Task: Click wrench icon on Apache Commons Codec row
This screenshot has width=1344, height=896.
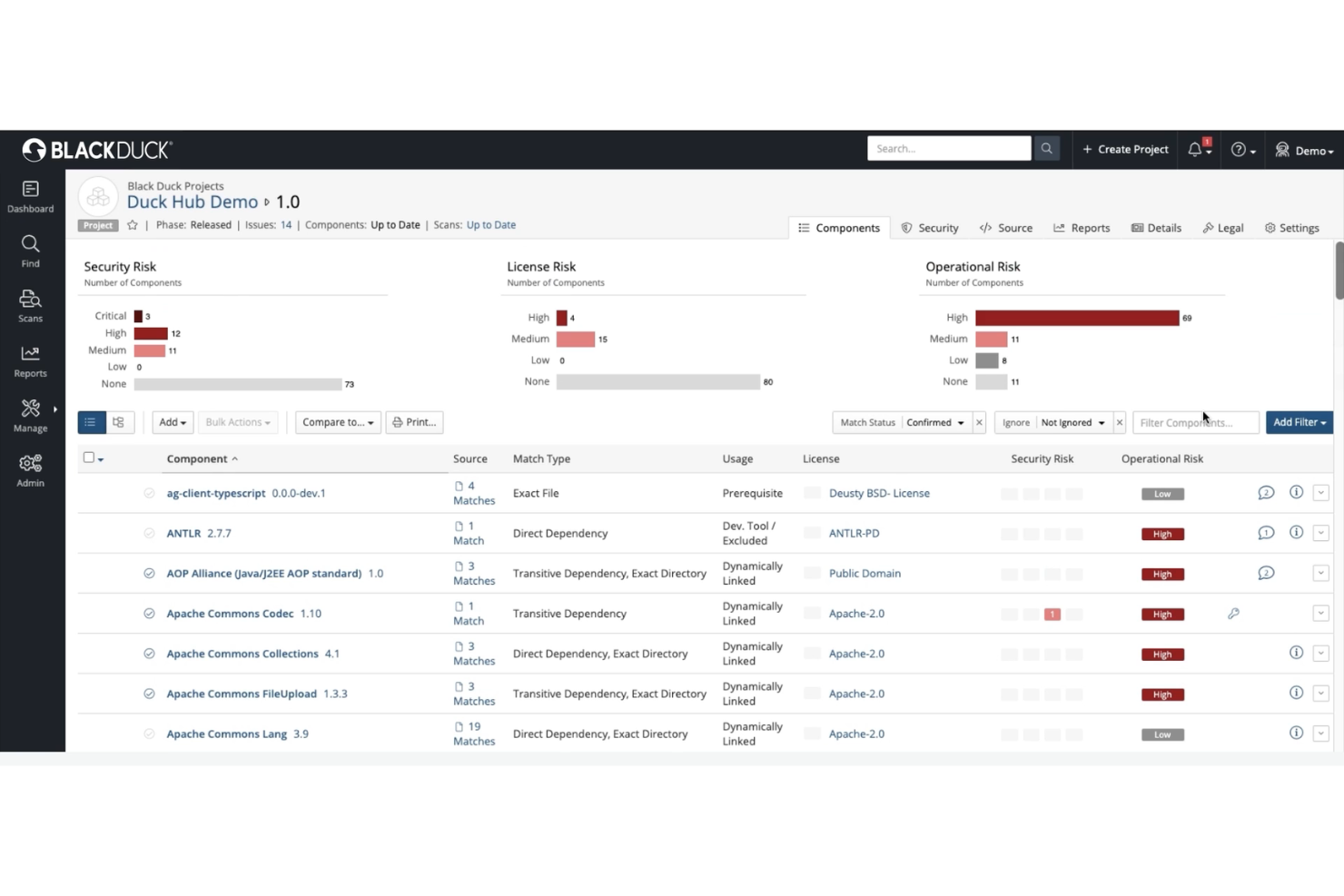Action: (1233, 614)
